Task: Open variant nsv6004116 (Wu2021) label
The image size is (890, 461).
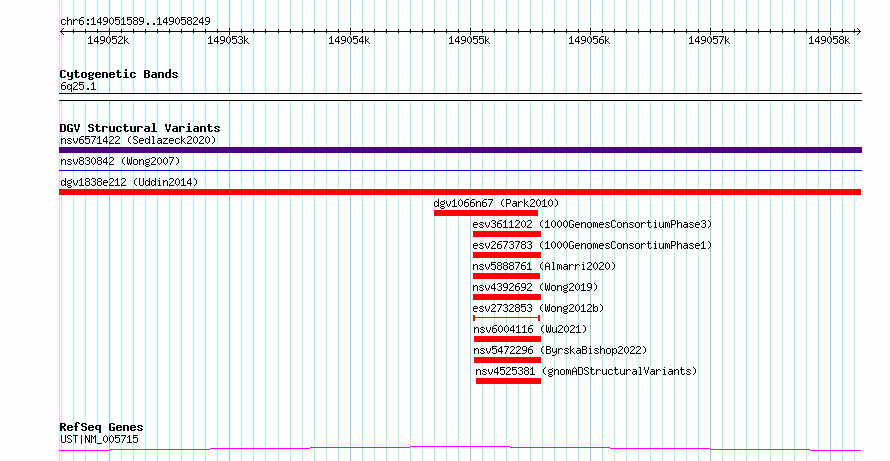Action: pos(530,329)
